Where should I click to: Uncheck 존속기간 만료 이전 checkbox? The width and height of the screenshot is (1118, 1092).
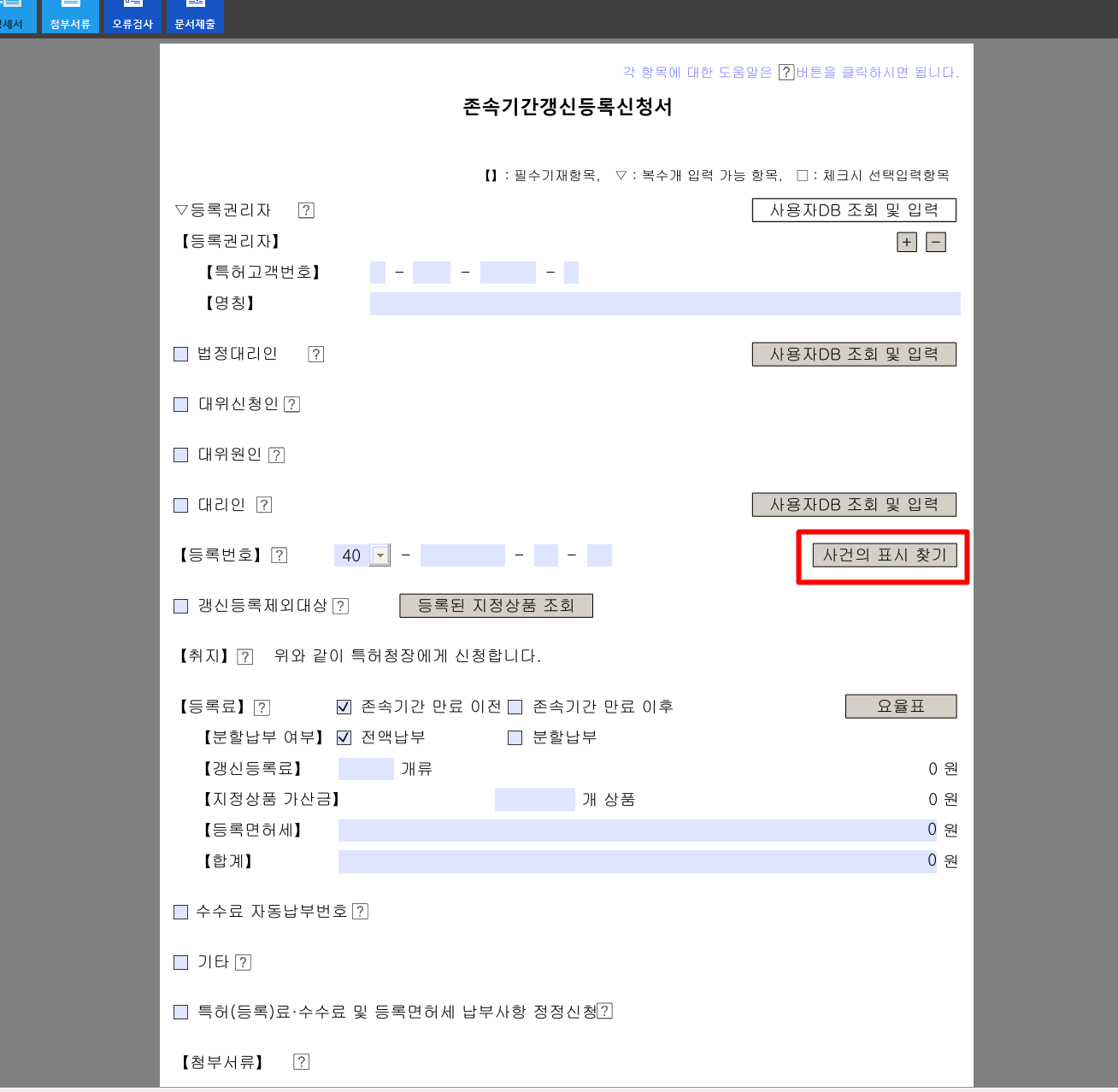[344, 707]
